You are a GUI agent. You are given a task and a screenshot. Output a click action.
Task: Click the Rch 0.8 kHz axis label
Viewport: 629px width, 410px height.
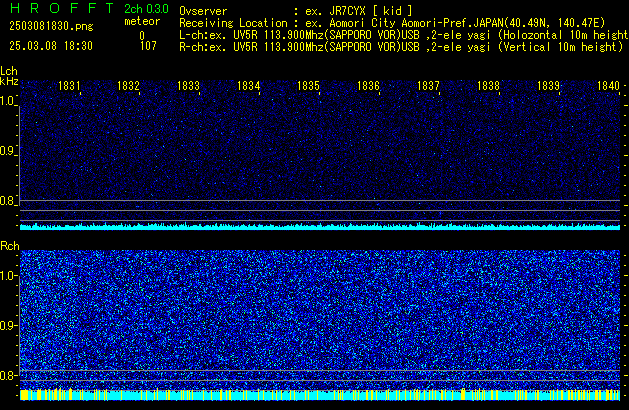(8, 375)
